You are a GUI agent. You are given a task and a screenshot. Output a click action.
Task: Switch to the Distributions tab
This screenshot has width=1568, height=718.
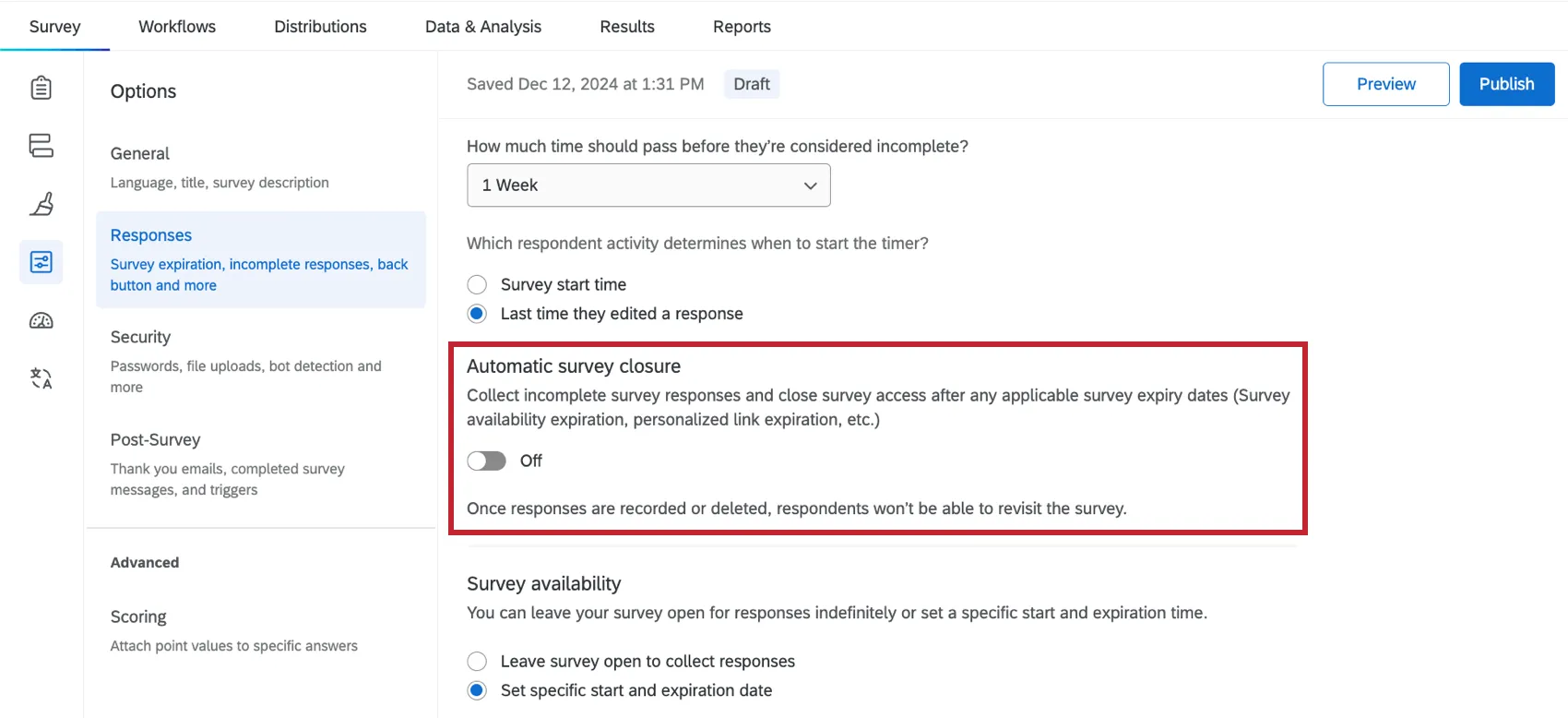[319, 26]
